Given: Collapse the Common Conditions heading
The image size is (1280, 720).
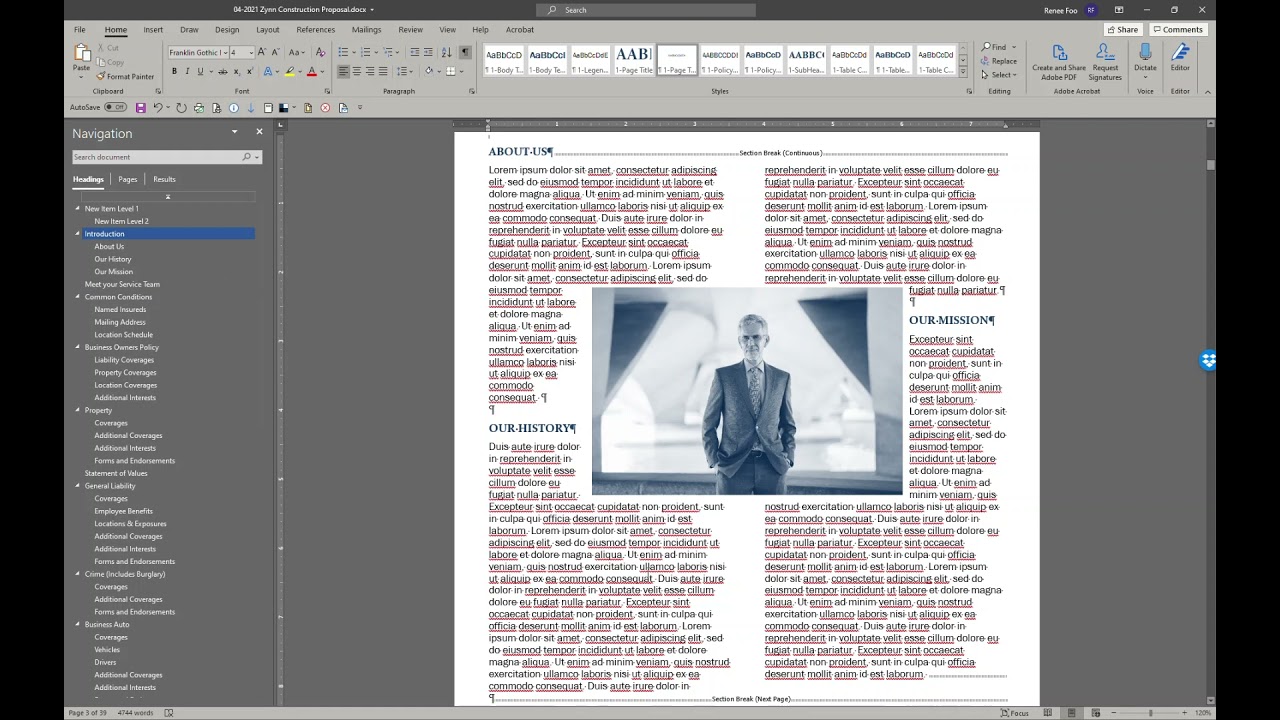Looking at the screenshot, I should [78, 297].
